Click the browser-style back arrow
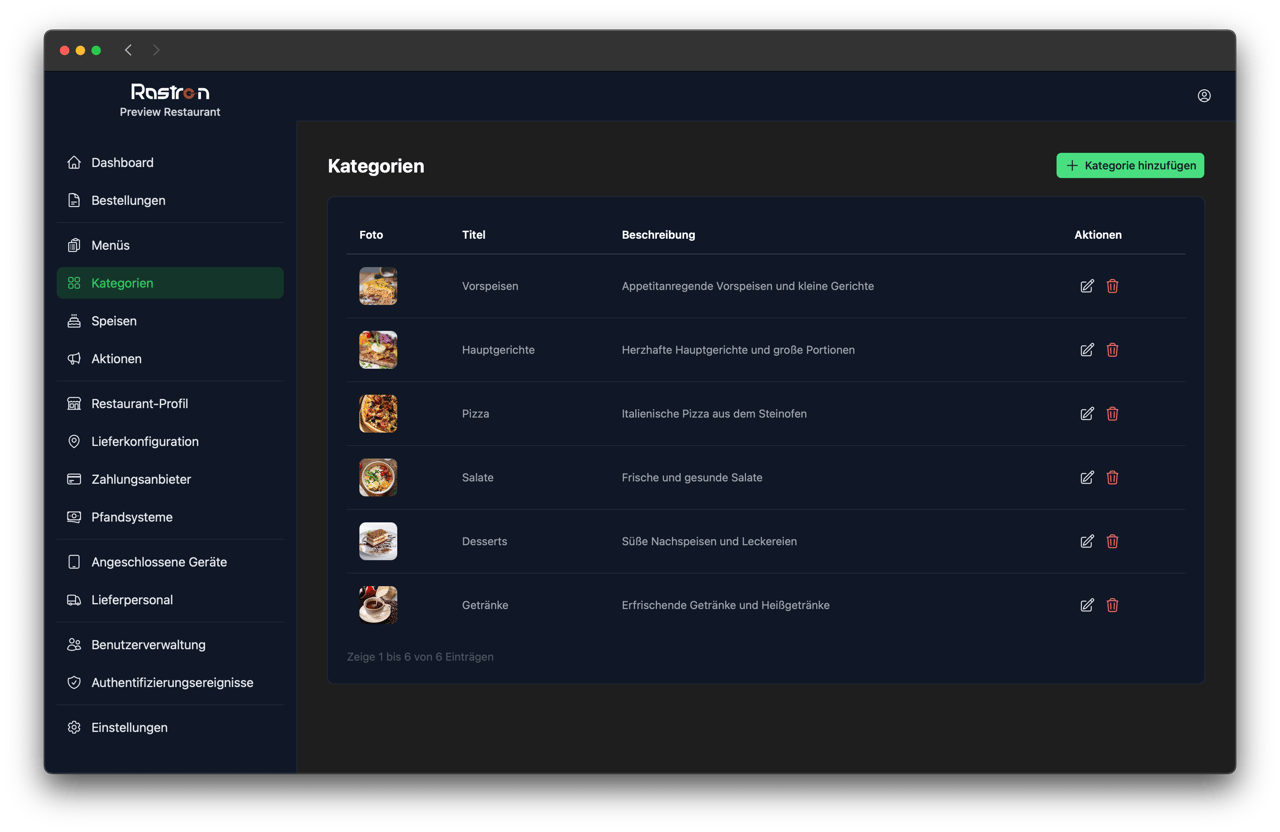 (x=128, y=50)
